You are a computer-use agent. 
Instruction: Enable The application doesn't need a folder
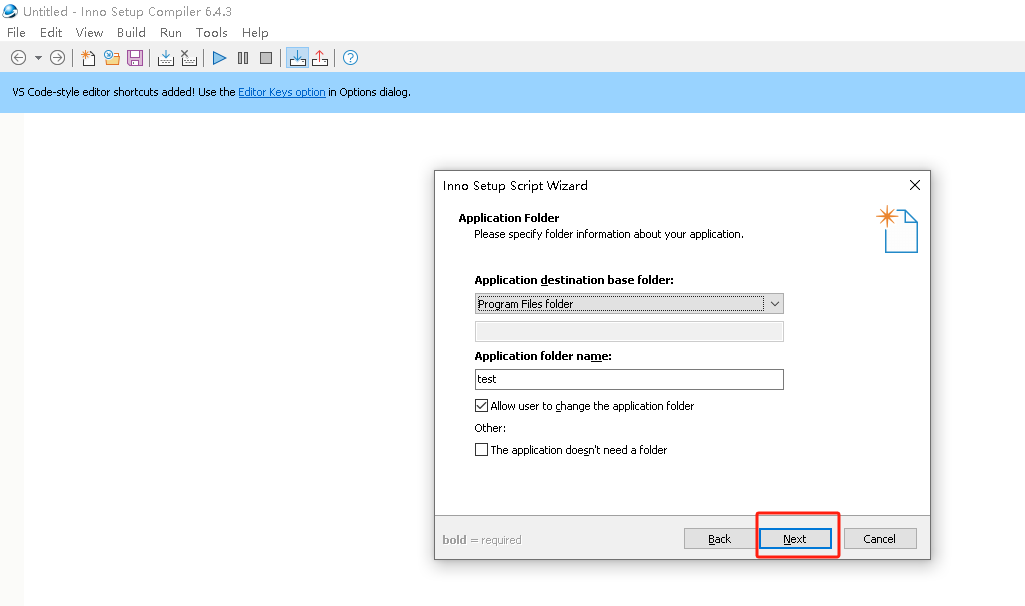[x=482, y=449]
